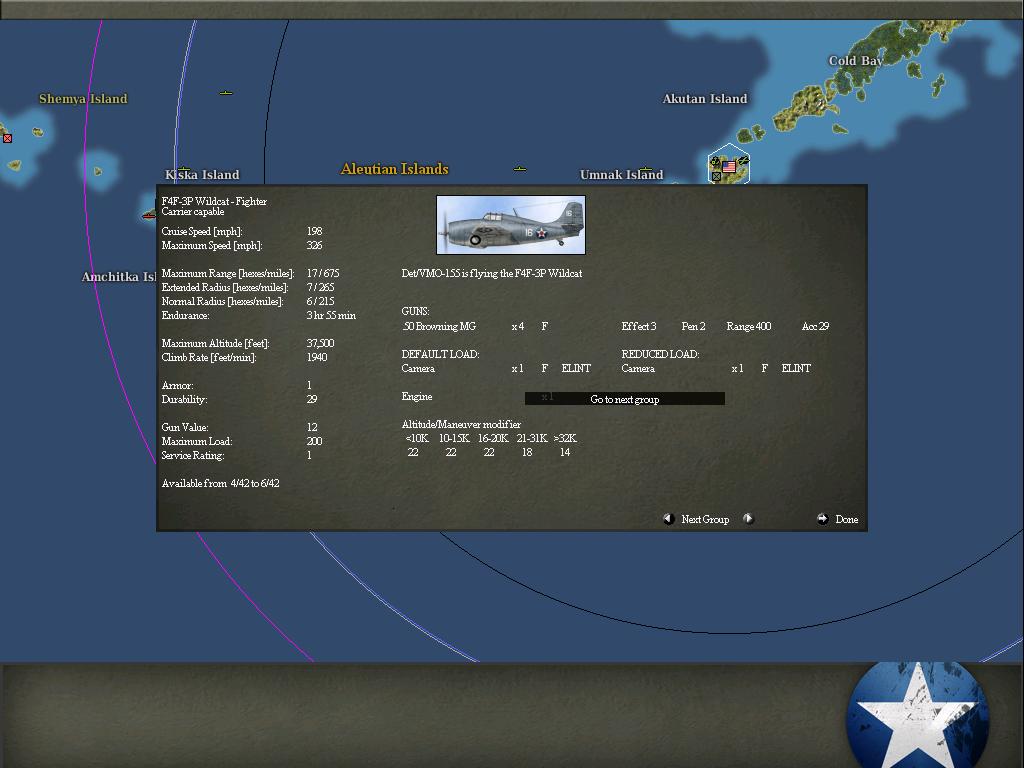Click the .50 Browning MG gun entry
Screen dimensions: 1024x768
439,327
